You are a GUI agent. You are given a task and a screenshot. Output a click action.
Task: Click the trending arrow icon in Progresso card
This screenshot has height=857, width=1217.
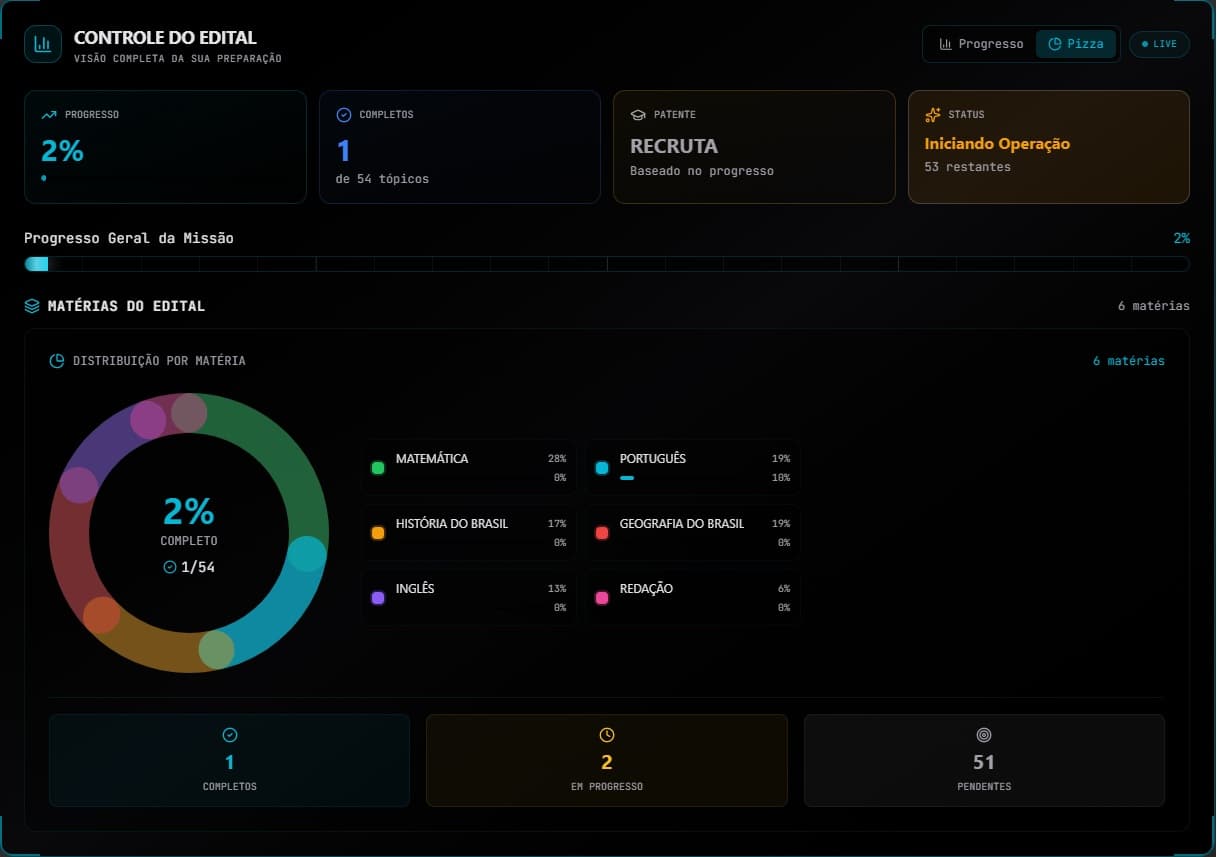[x=49, y=115]
